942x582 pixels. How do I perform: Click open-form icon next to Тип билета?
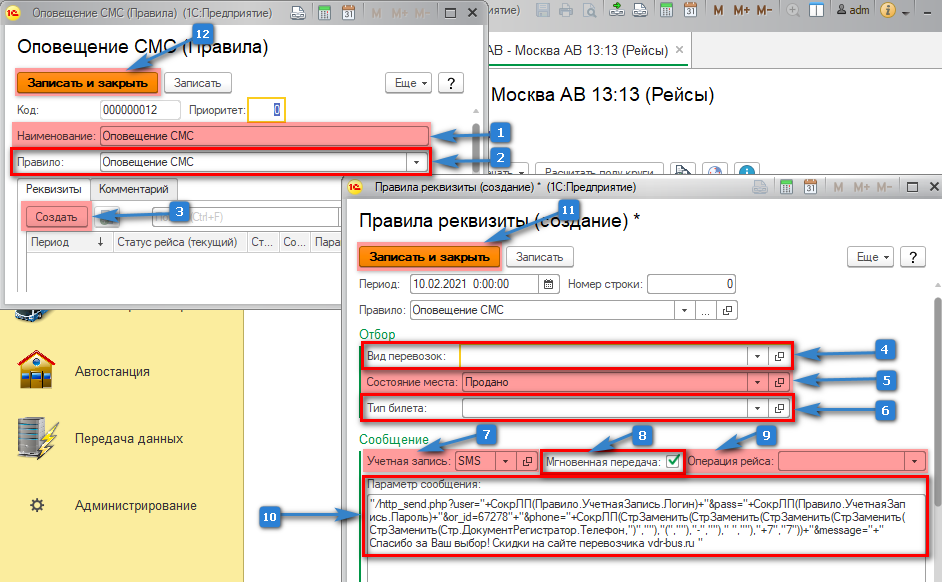779,408
